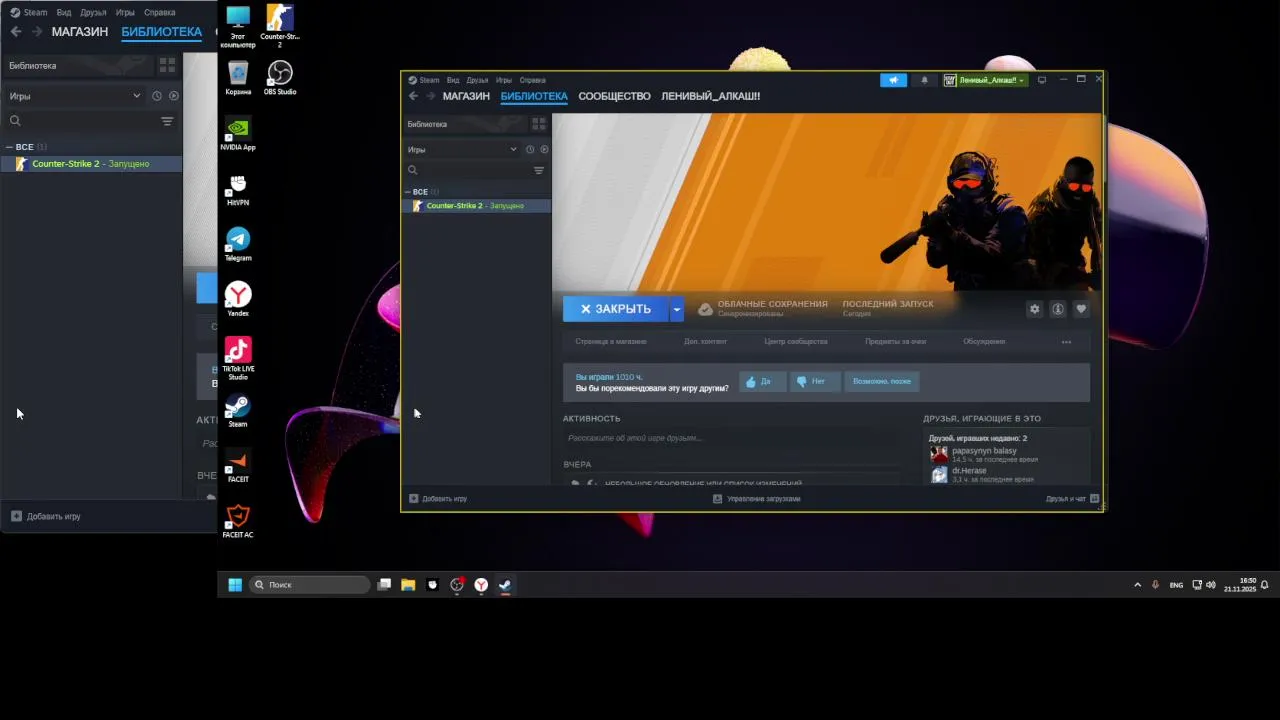Click cloud saves status icon
Image resolution: width=1280 pixels, height=720 pixels.
pos(706,309)
